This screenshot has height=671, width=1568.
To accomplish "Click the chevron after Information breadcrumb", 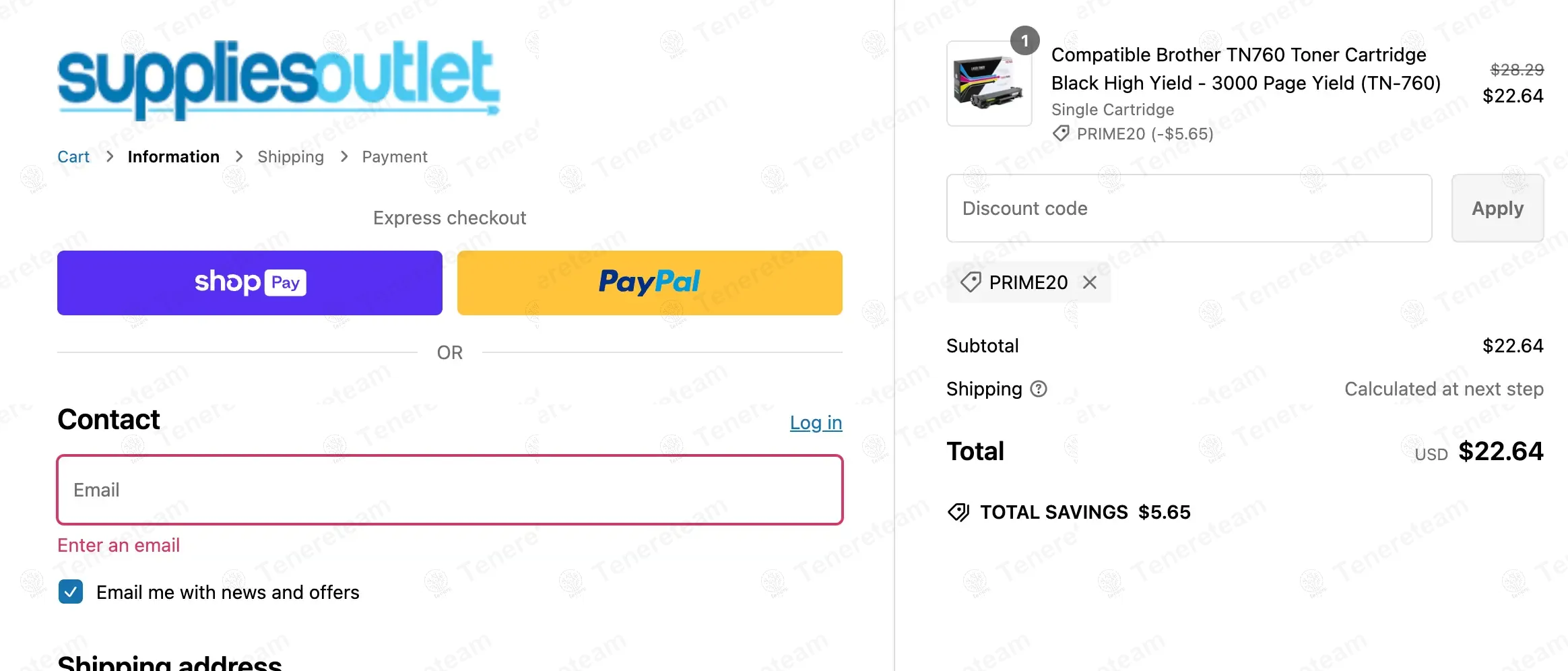I will click(239, 157).
